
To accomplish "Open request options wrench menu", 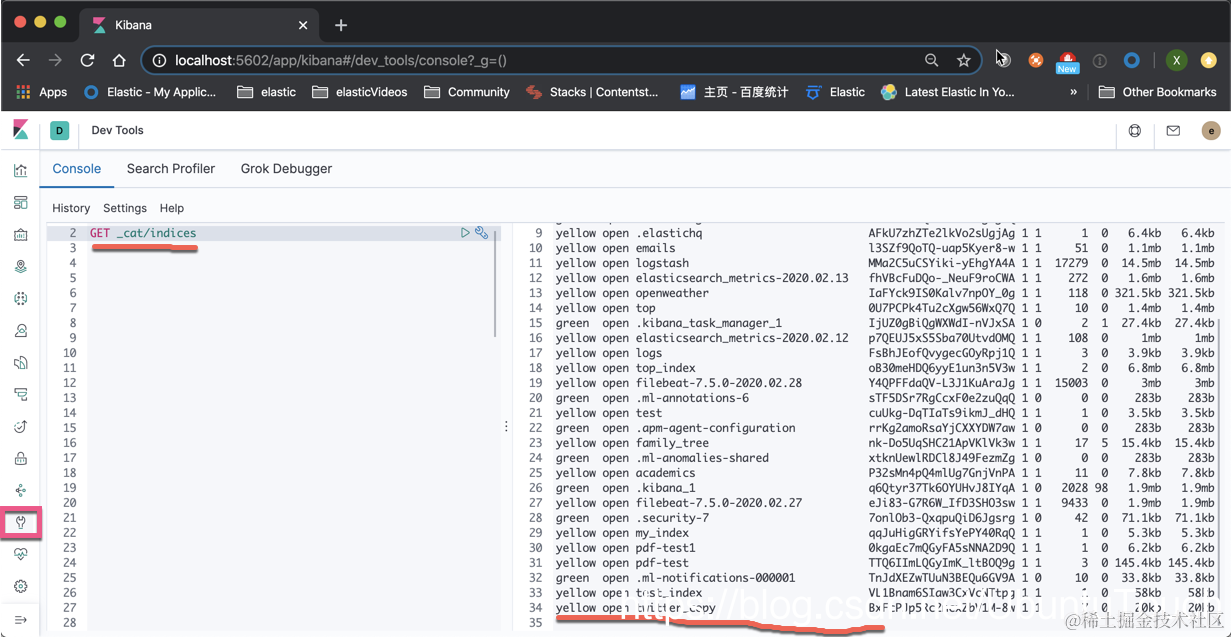I will click(482, 233).
